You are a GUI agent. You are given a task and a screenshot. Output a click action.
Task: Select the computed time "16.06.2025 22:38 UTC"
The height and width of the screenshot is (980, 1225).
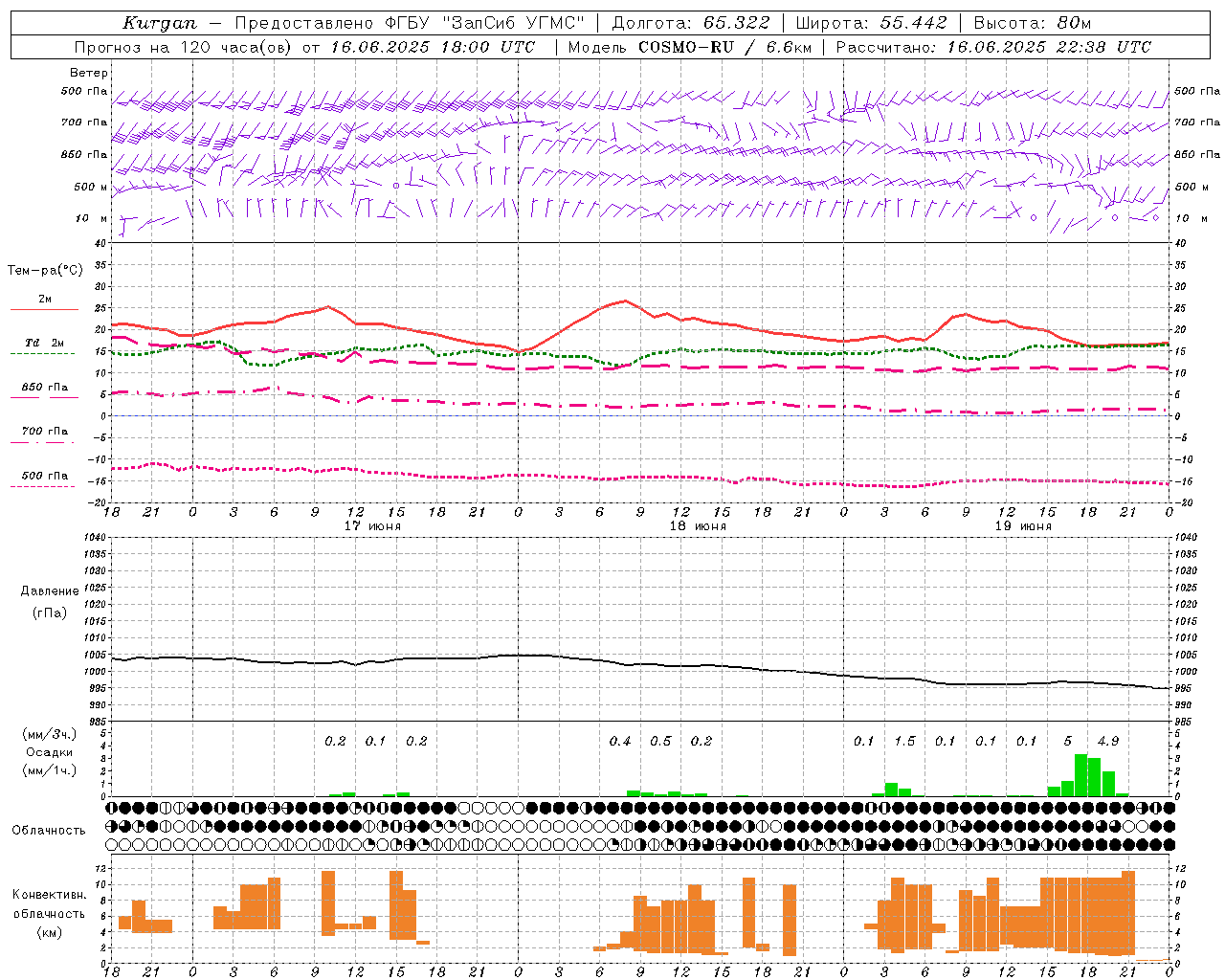tap(1049, 47)
